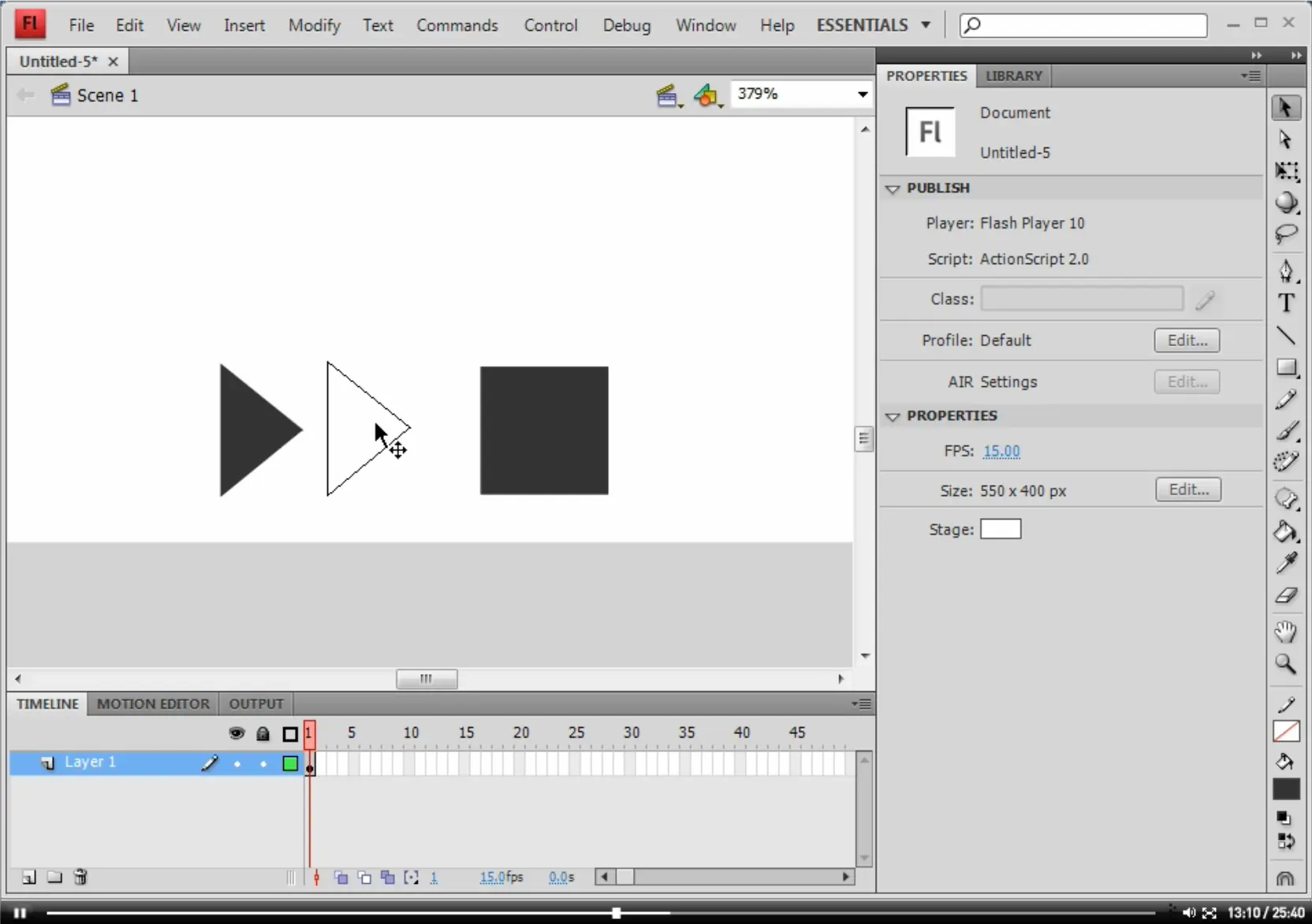This screenshot has width=1312, height=924.
Task: Toggle outline view for Layer 1
Action: tap(290, 763)
